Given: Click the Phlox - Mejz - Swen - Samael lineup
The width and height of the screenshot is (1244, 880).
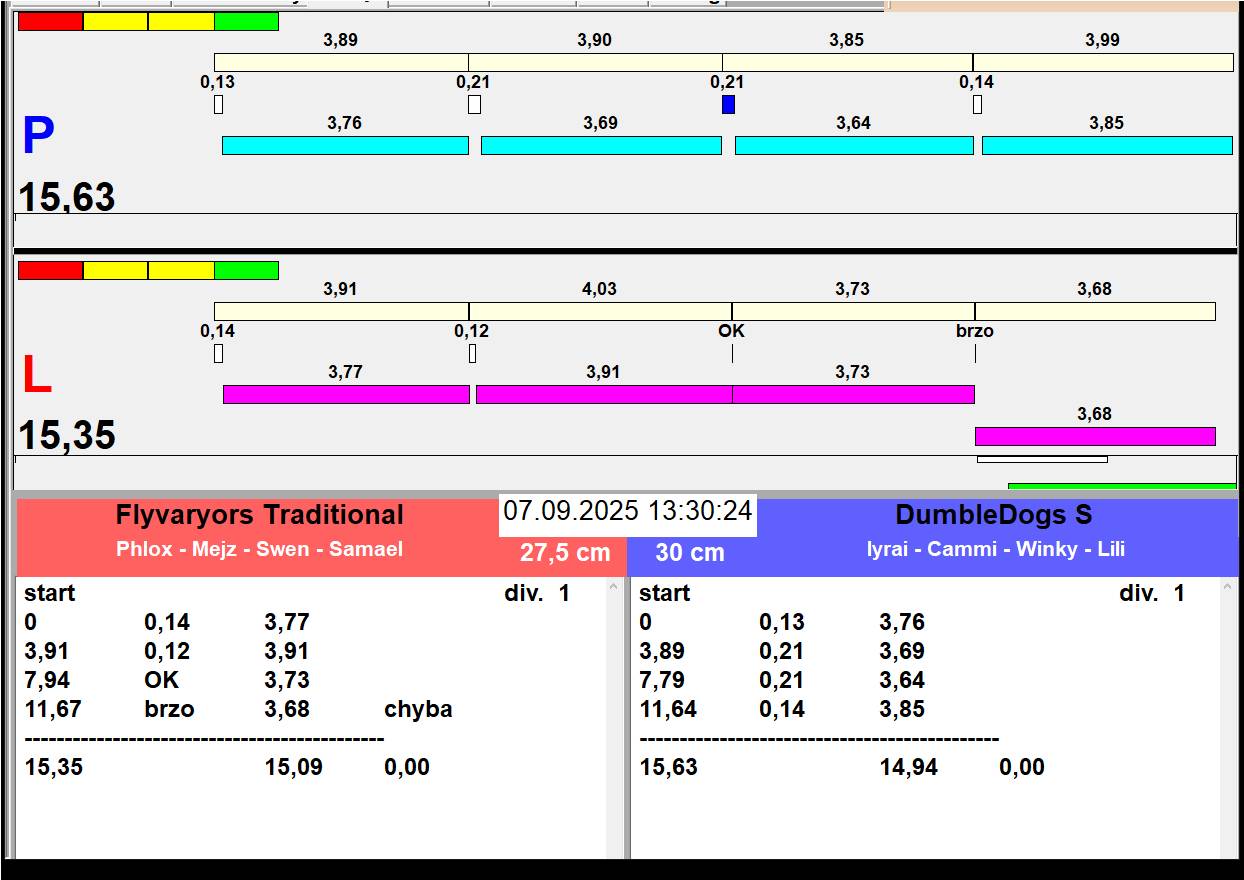Looking at the screenshot, I should (260, 548).
